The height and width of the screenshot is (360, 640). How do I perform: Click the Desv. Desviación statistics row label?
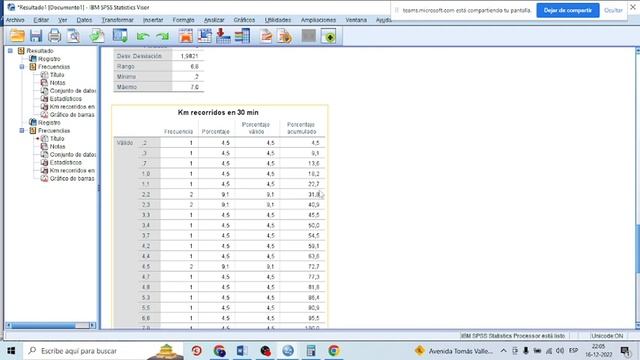point(139,56)
